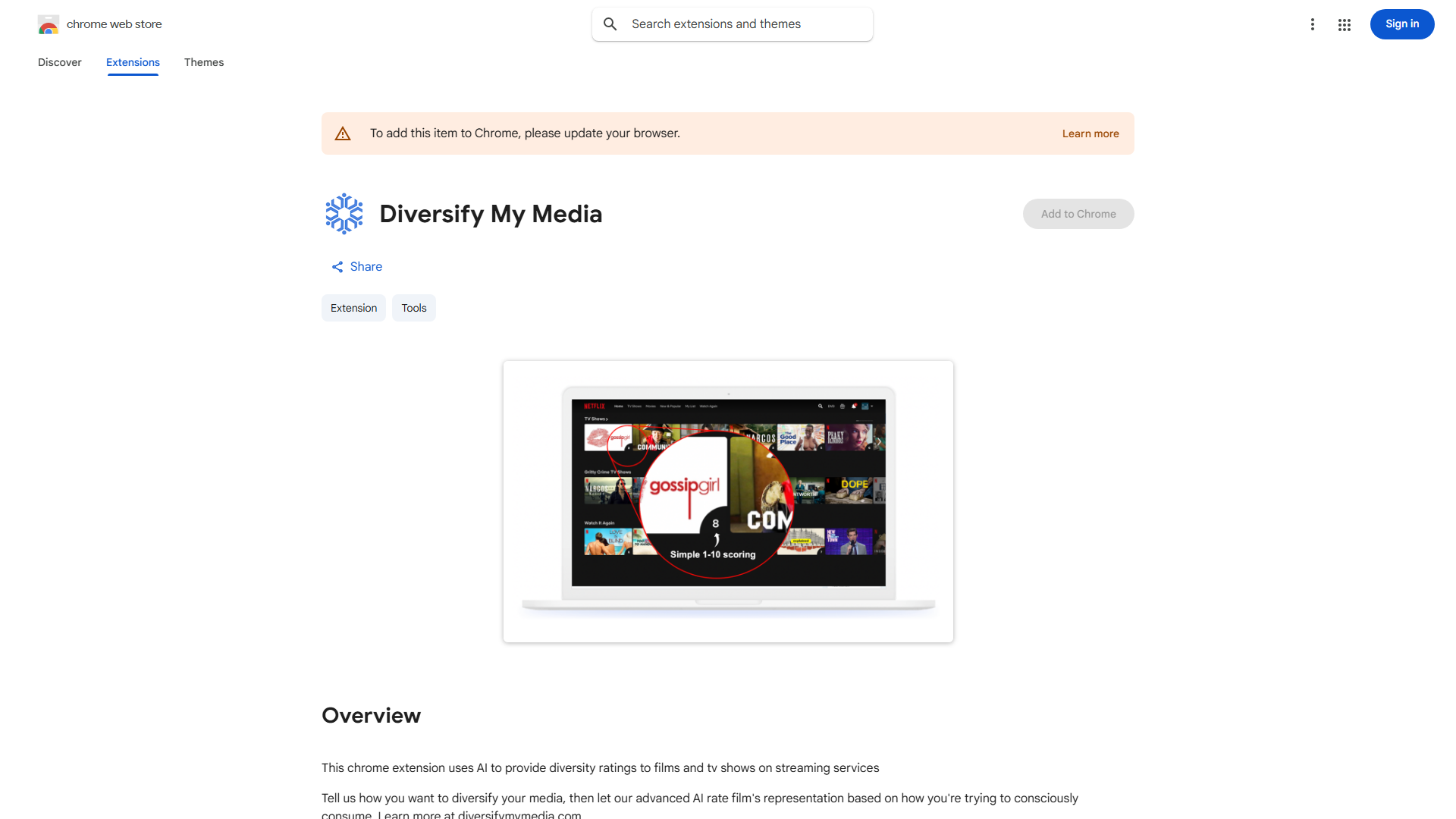Open the Learn more link

1090,133
